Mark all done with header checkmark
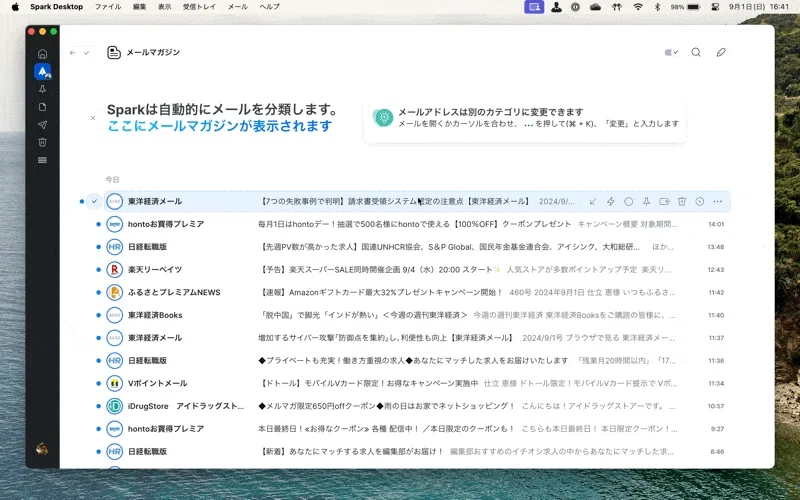The height and width of the screenshot is (500, 800). point(87,53)
